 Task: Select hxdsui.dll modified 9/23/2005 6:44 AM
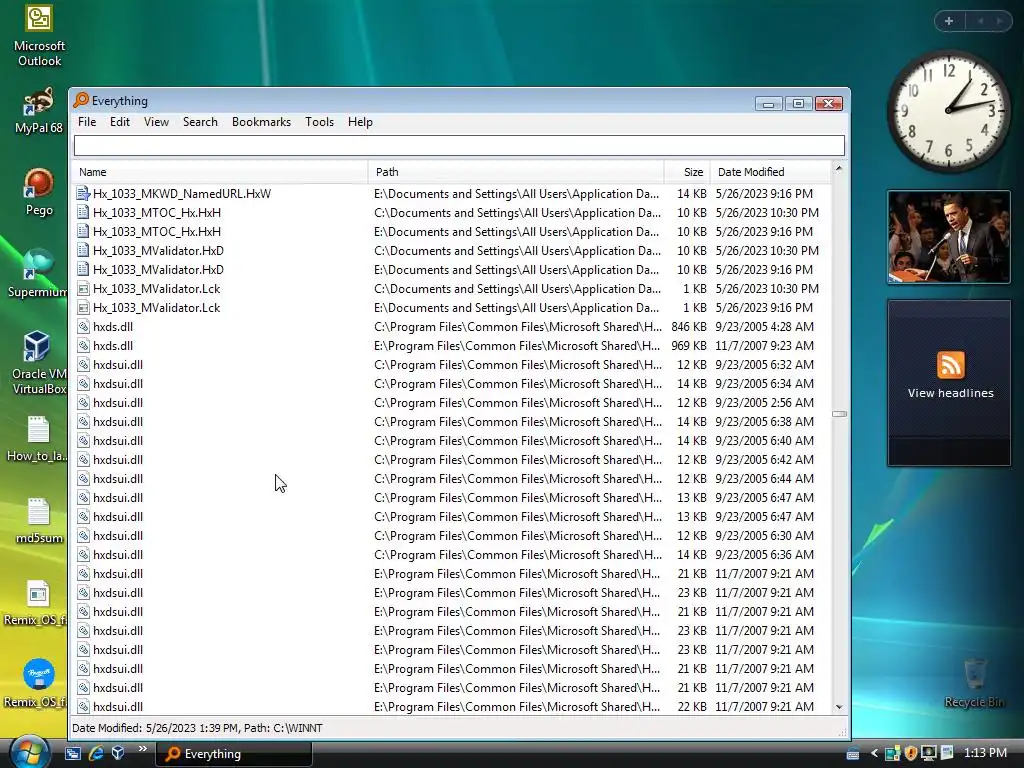[118, 479]
